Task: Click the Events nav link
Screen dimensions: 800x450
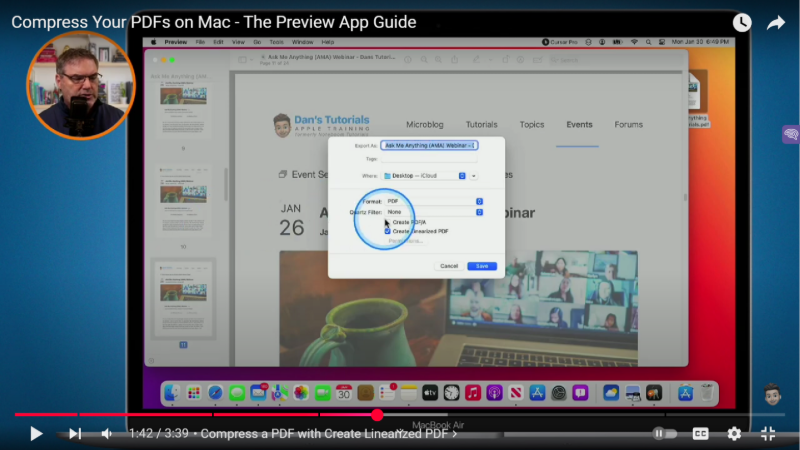Action: click(x=579, y=124)
